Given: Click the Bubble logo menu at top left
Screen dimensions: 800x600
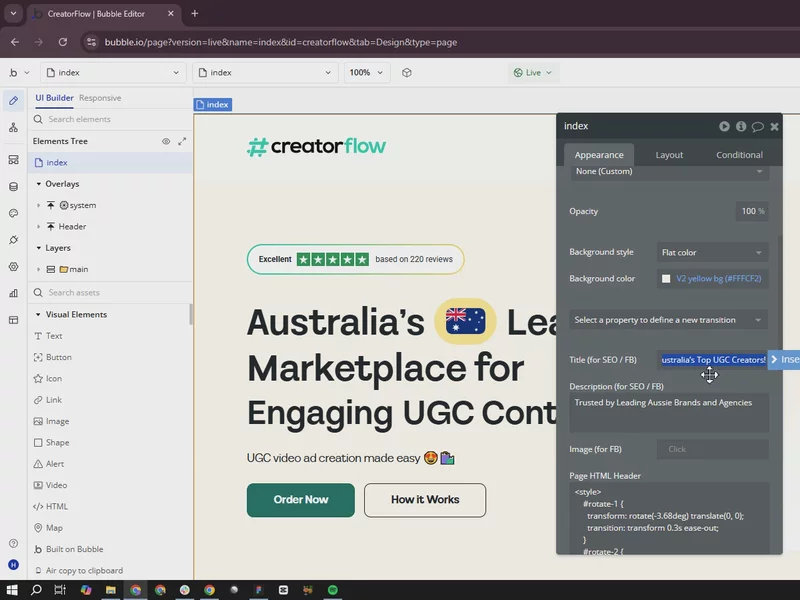Looking at the screenshot, I should point(19,72).
